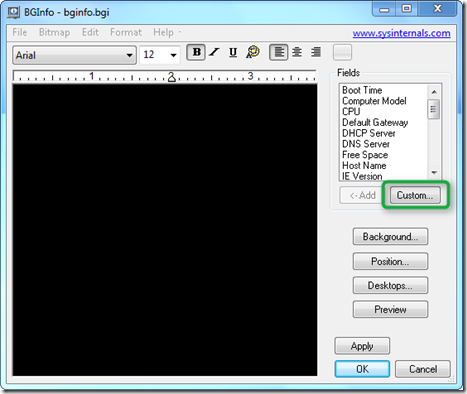Click the ruler tab marker near 2
Viewport: 467px width, 394px height.
tap(171, 78)
